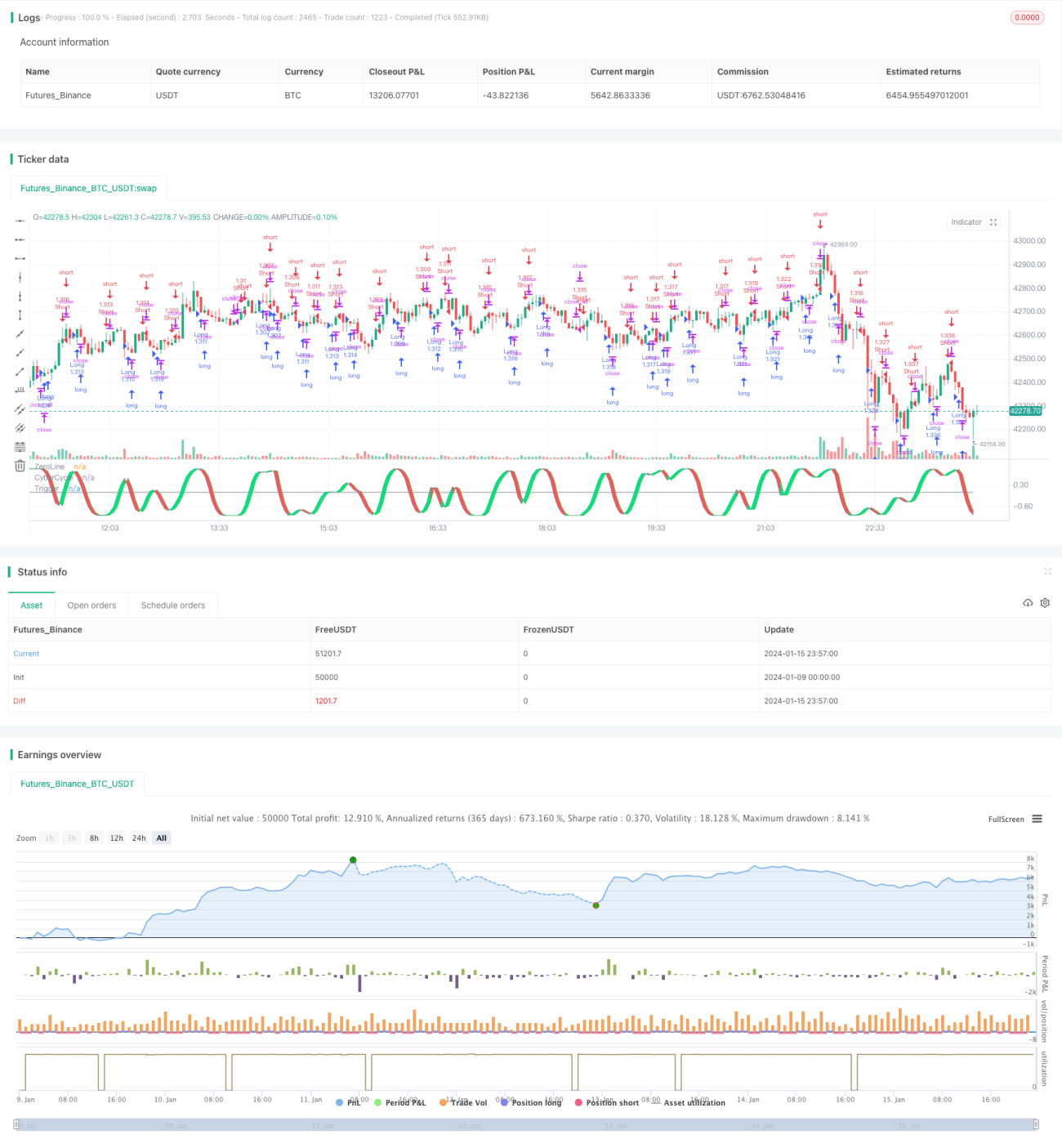Toggle the Trade Vol series in legend
The width and height of the screenshot is (1062, 1148).
(463, 1102)
